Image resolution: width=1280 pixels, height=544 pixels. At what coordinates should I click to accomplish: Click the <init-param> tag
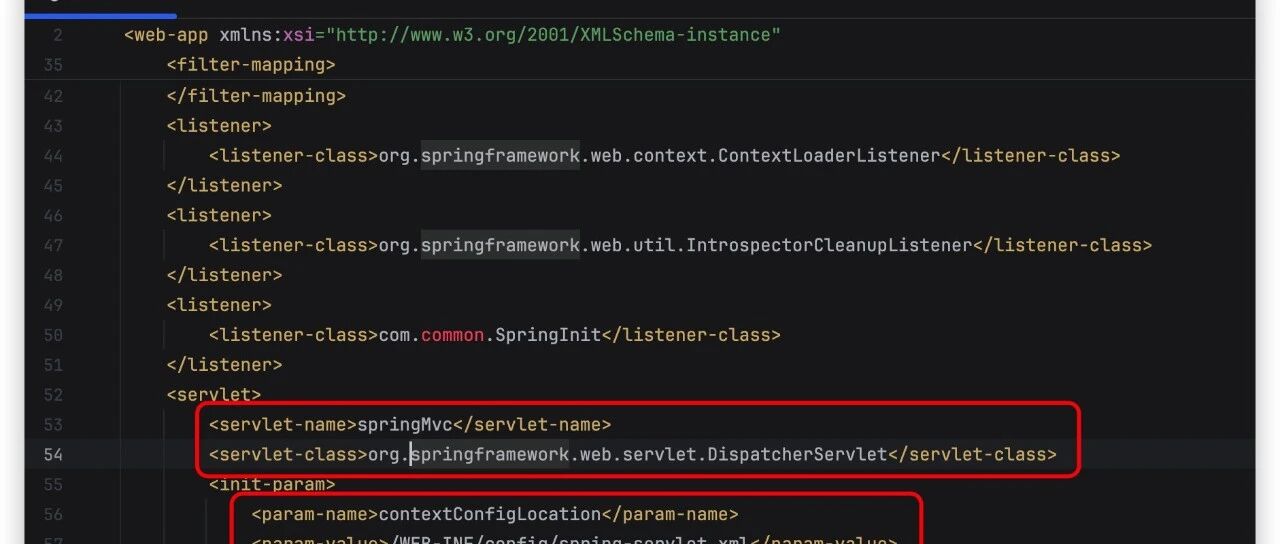click(x=272, y=485)
